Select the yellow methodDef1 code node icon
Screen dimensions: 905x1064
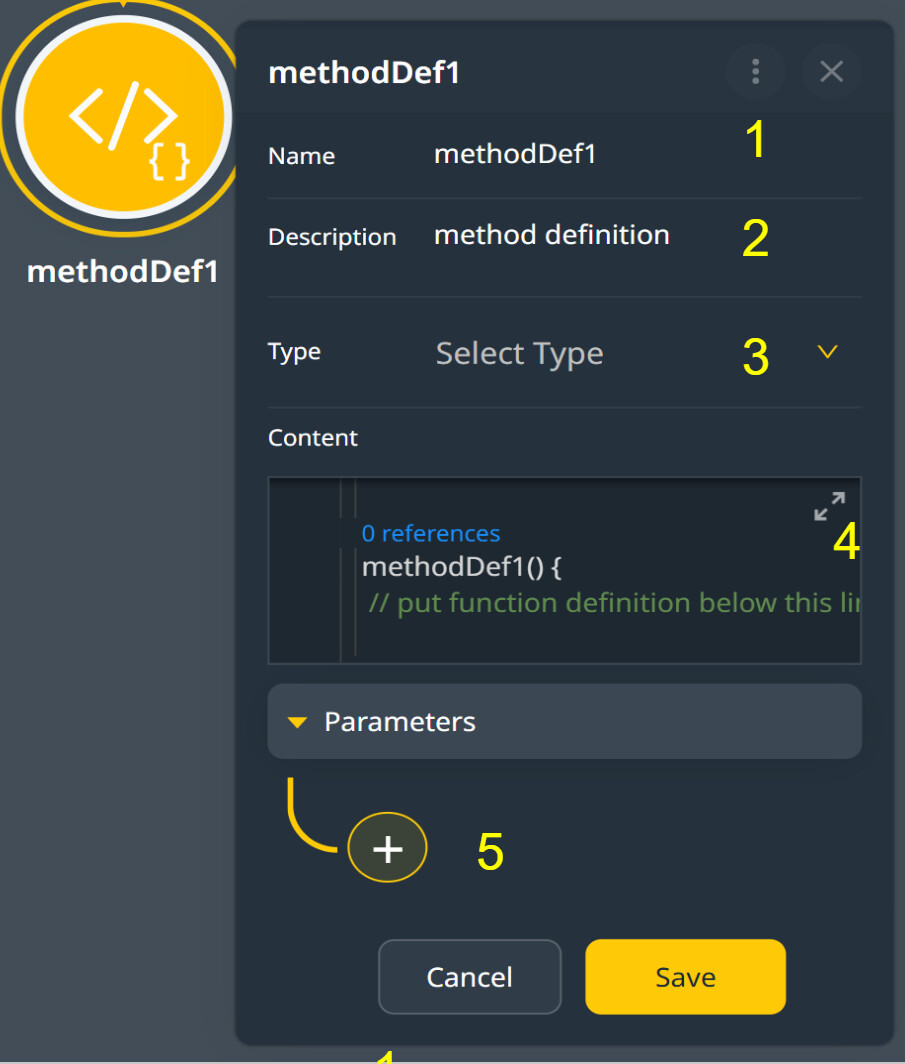pyautogui.click(x=123, y=116)
